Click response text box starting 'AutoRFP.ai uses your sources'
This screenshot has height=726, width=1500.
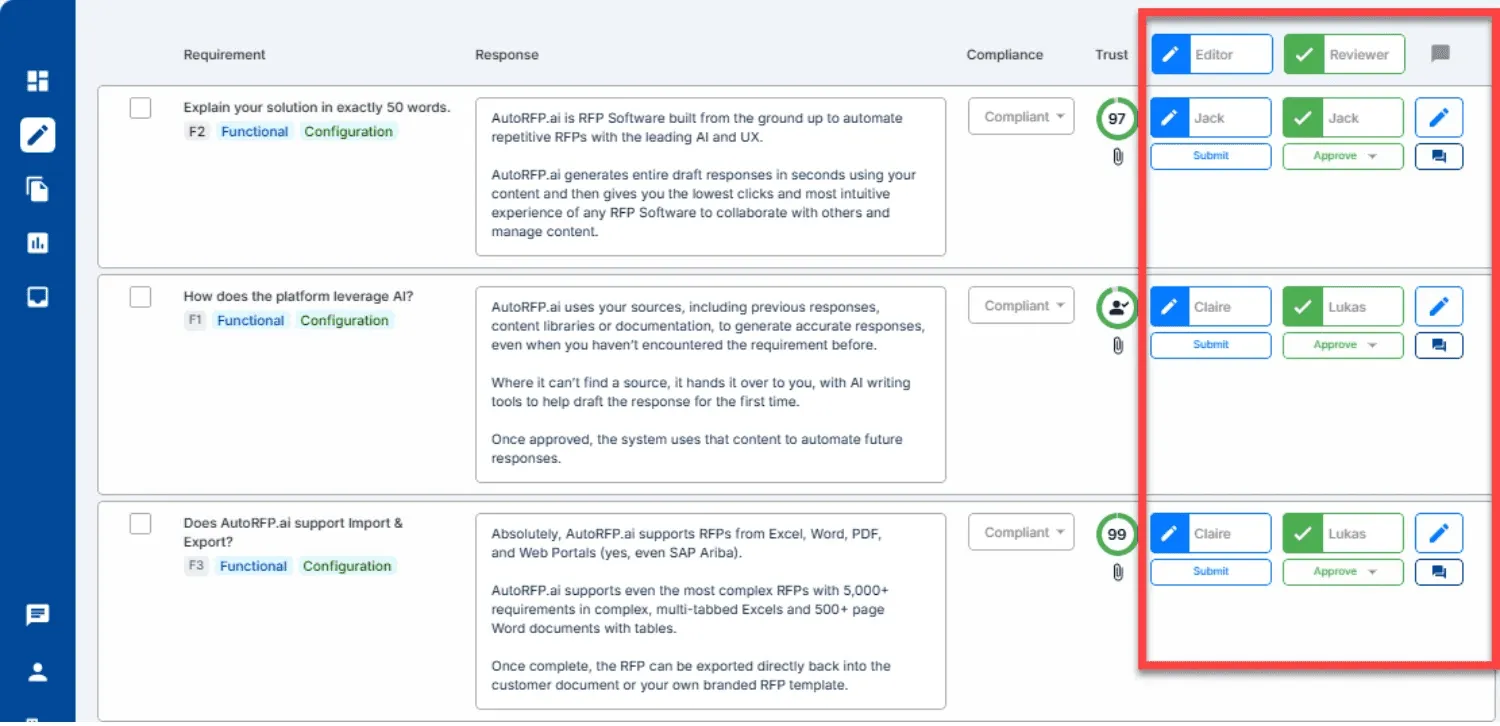click(711, 384)
